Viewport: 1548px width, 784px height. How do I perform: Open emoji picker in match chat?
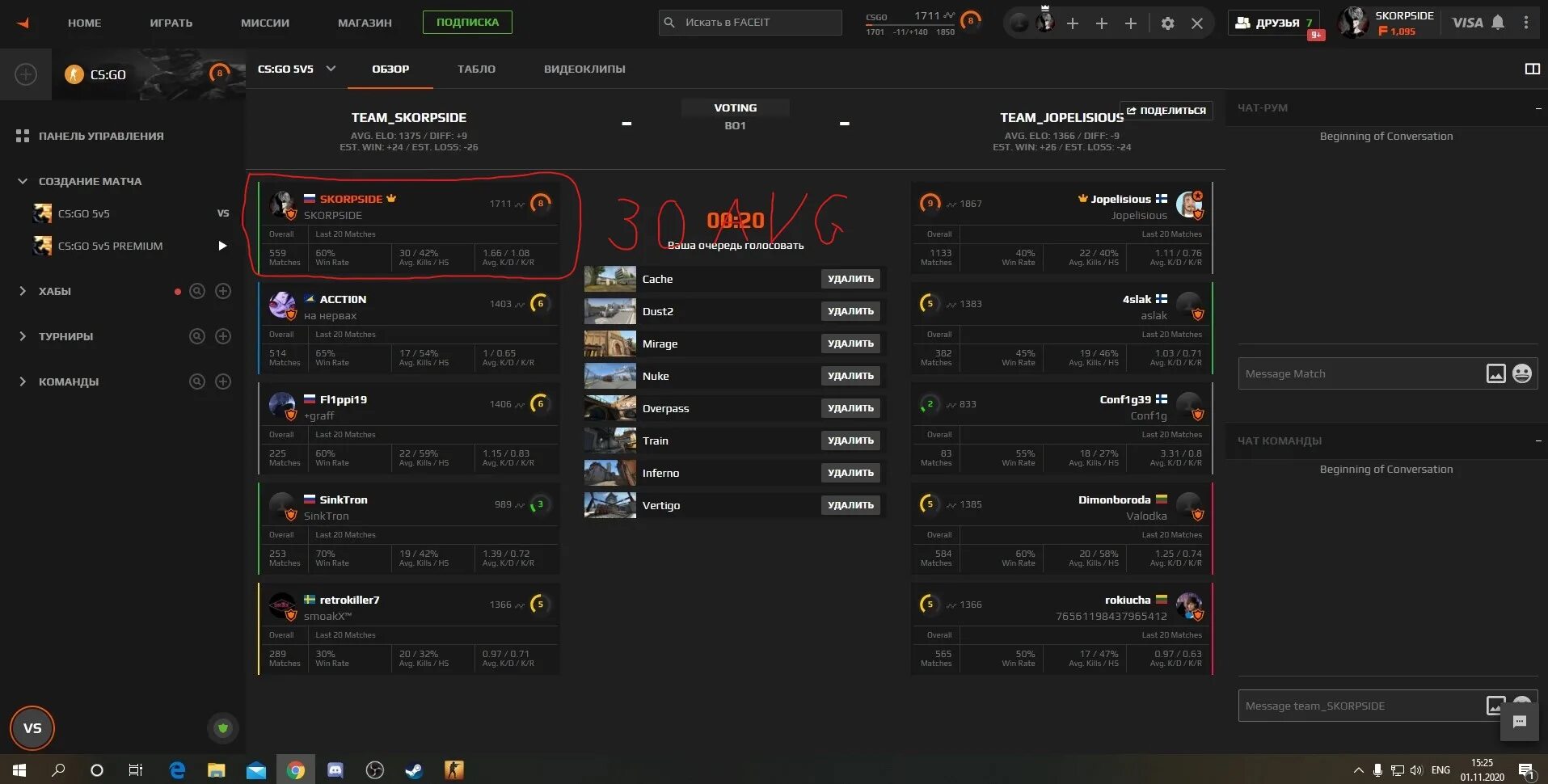pos(1522,373)
